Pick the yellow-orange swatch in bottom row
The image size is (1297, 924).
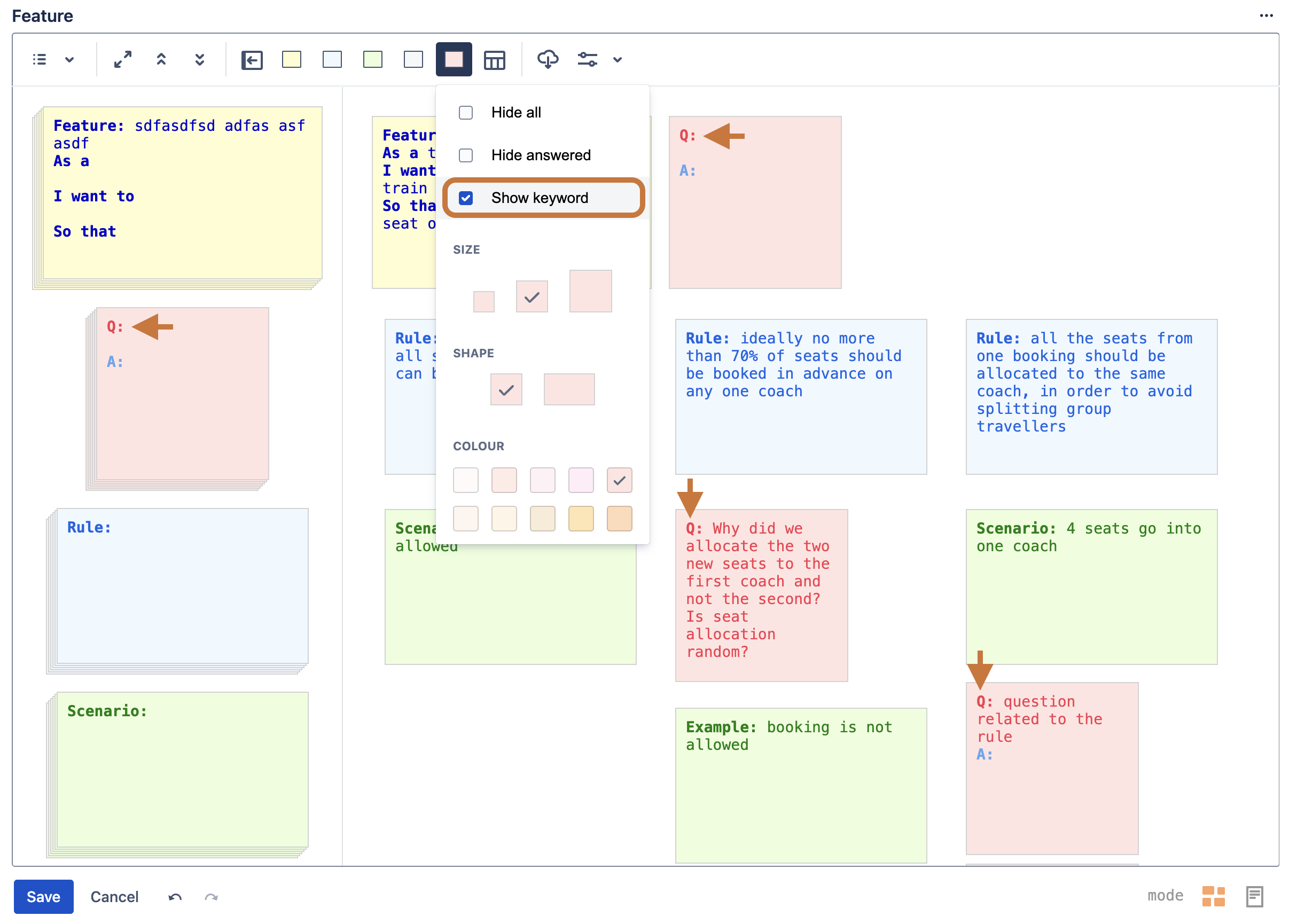[x=582, y=519]
